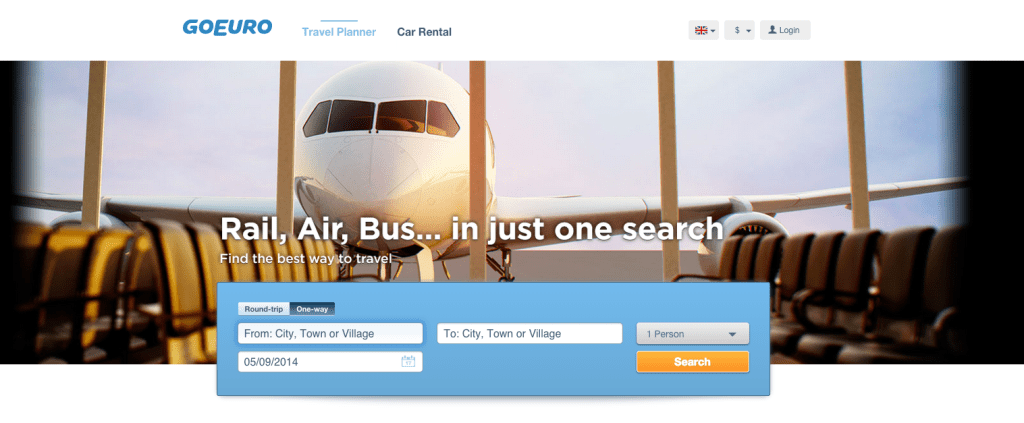
Task: Select the Round-trip option
Action: tap(264, 308)
